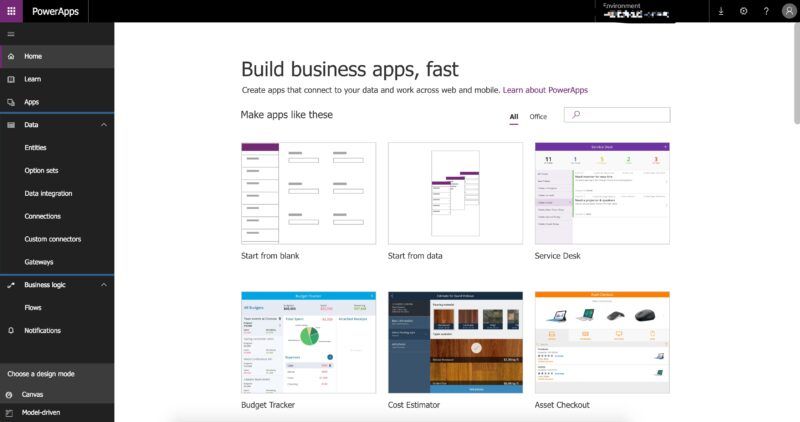The height and width of the screenshot is (422, 800).
Task: Click the search magnifier icon
Action: coord(576,114)
